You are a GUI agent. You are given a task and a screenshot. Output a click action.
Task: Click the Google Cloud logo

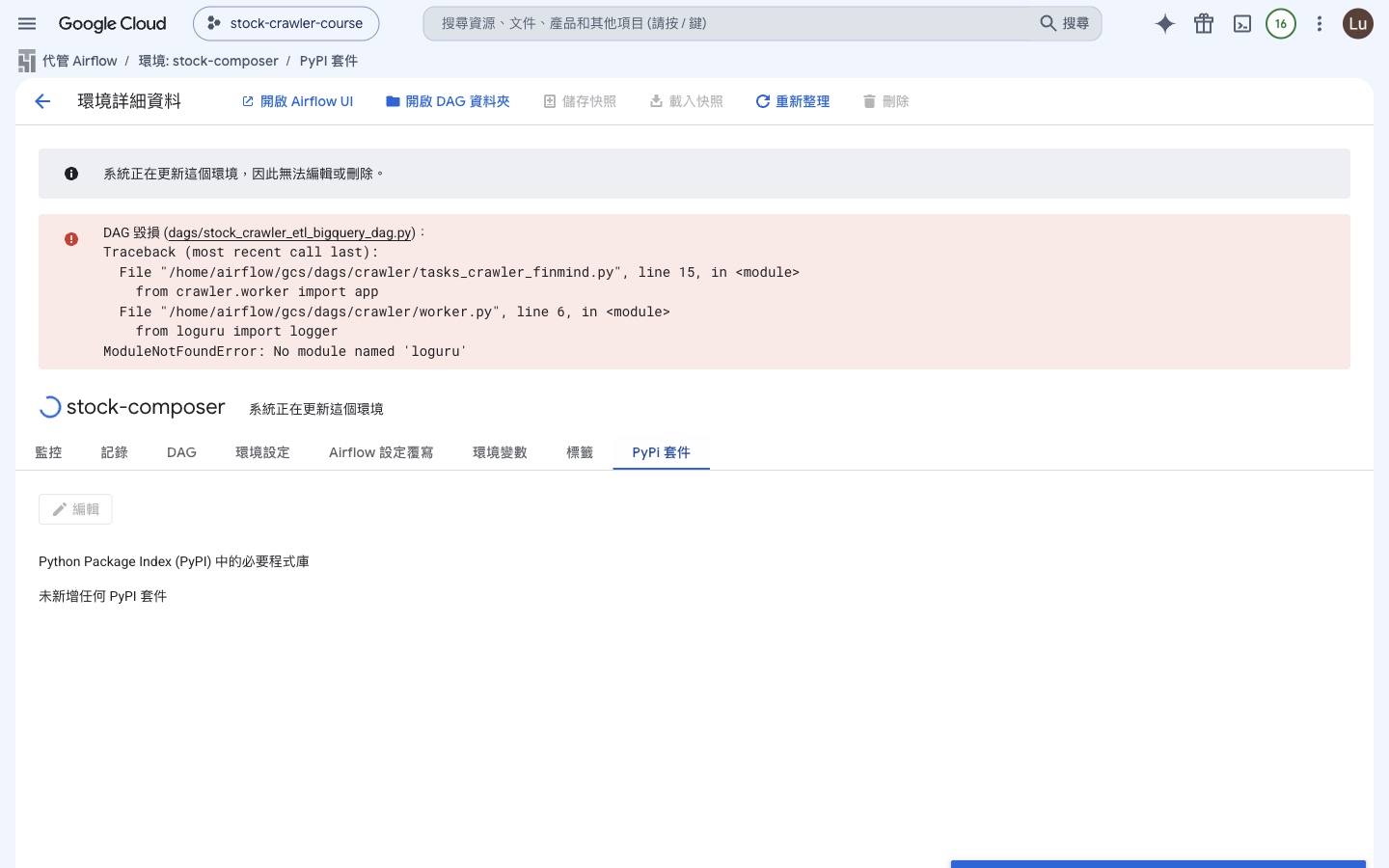pos(112,24)
